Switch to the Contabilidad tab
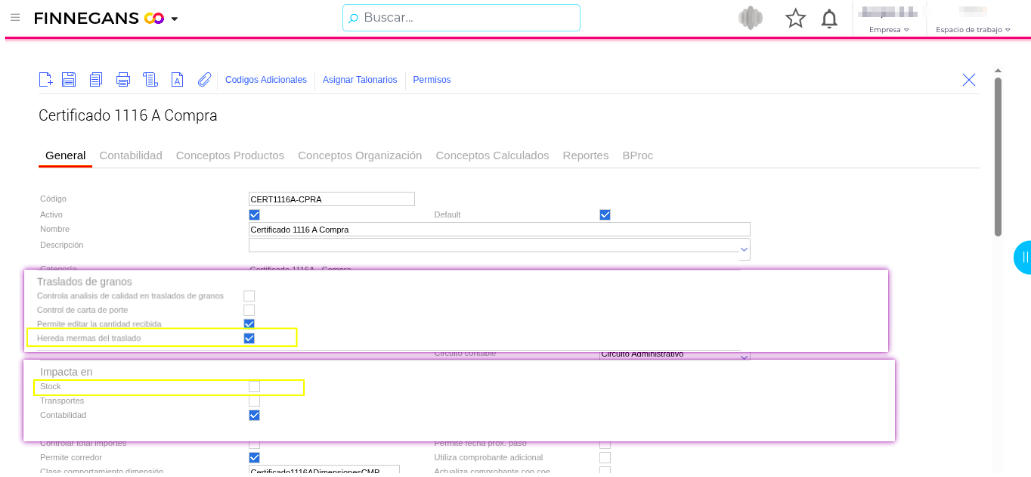 (131, 156)
